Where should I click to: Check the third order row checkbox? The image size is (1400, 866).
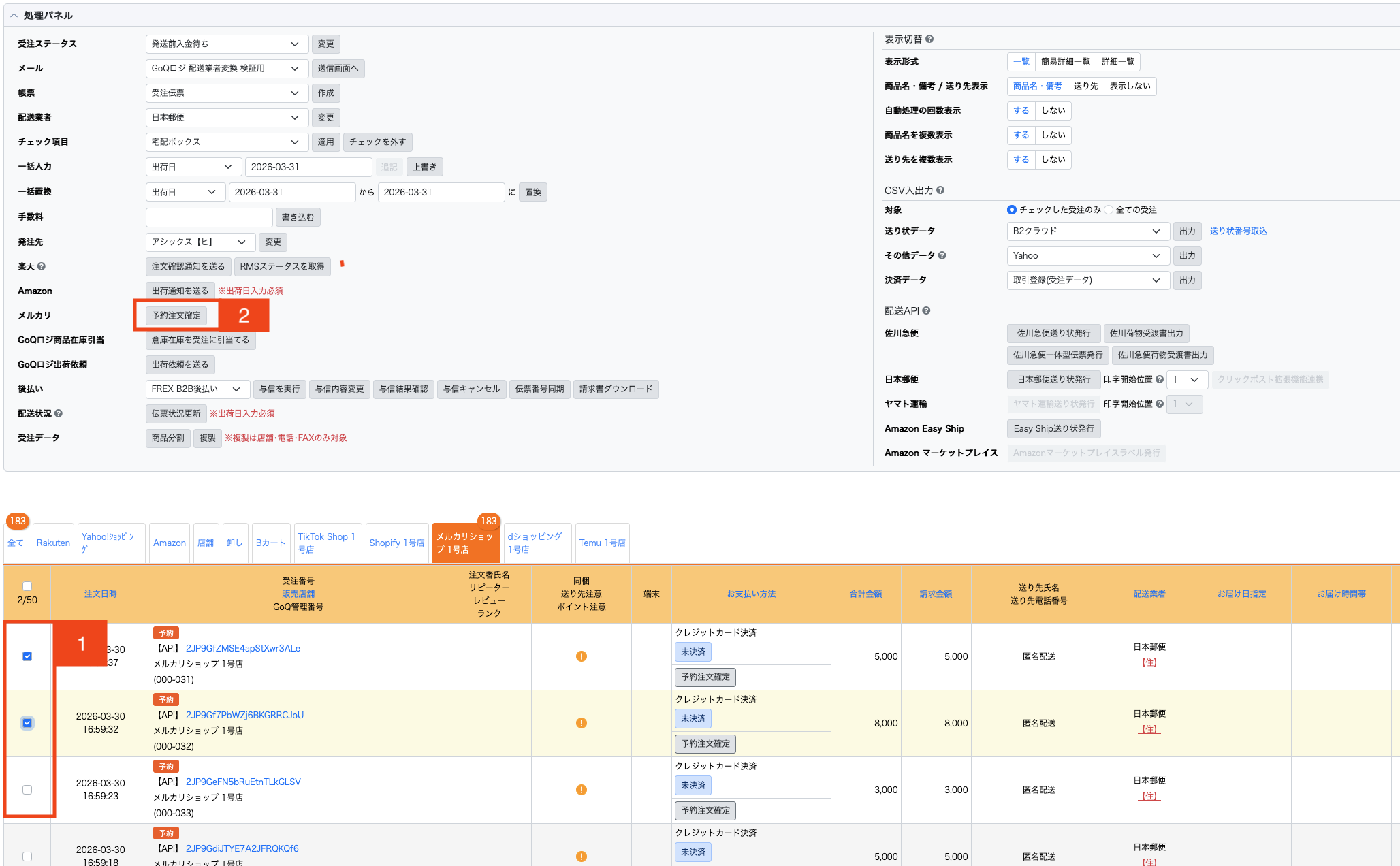click(27, 790)
